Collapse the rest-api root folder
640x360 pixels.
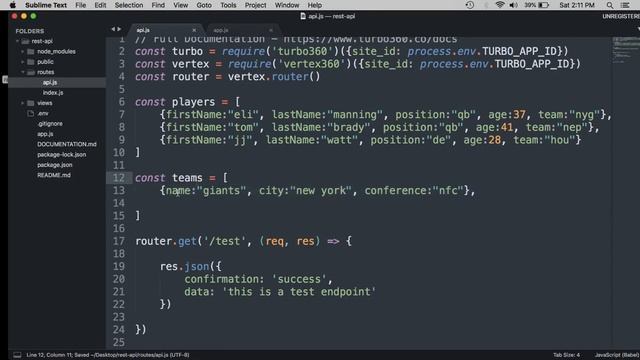pyautogui.click(x=18, y=41)
